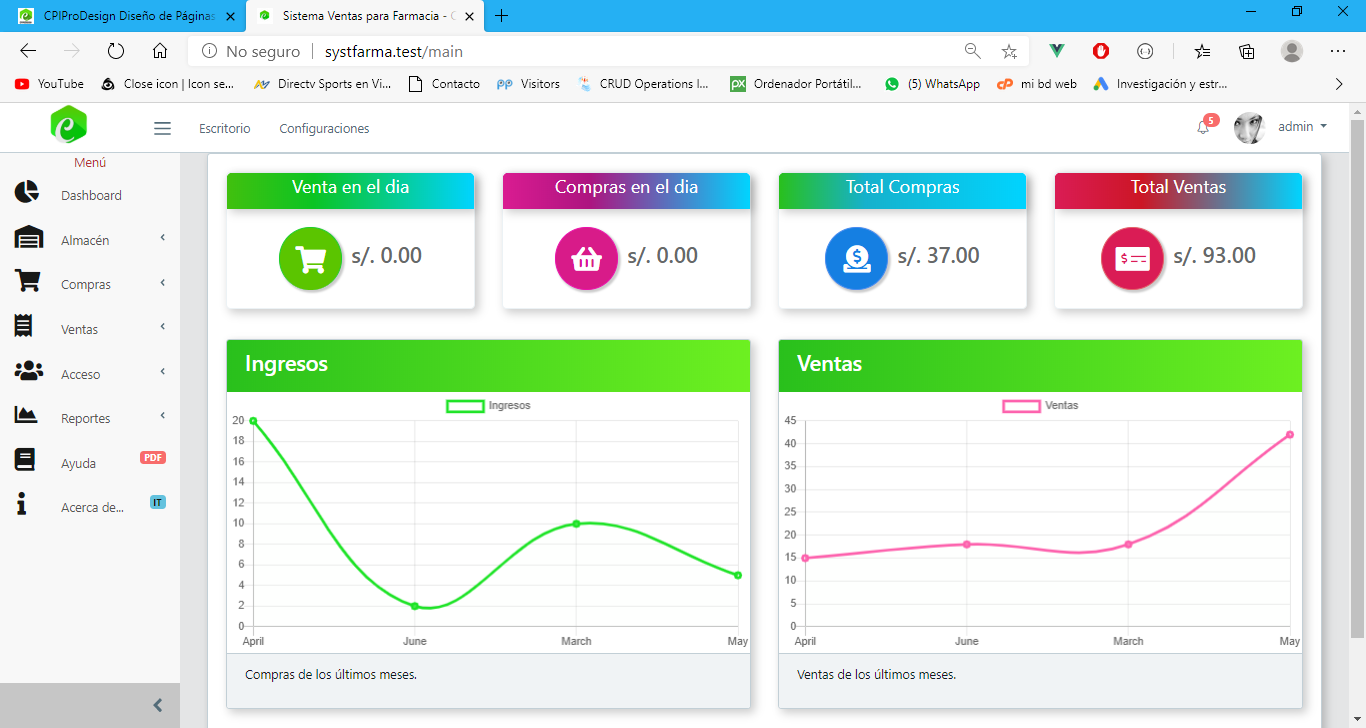This screenshot has width=1366, height=728.
Task: Open the favorites list icon
Action: tap(1202, 51)
